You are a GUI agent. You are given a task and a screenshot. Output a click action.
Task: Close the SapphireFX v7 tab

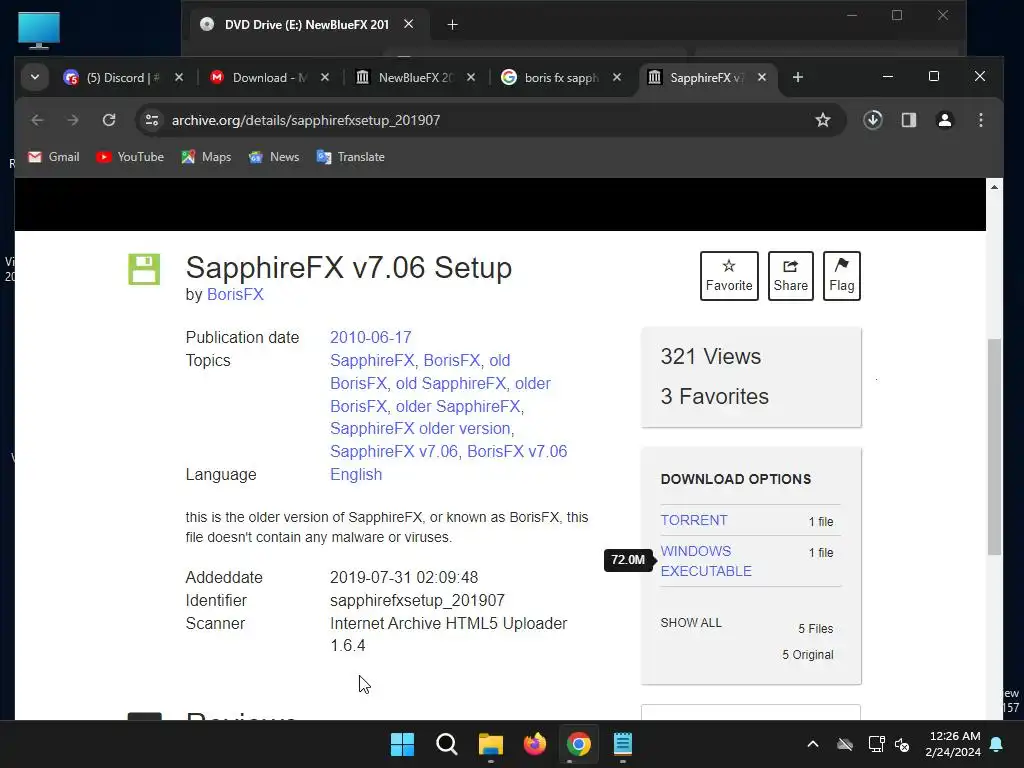pyautogui.click(x=761, y=78)
